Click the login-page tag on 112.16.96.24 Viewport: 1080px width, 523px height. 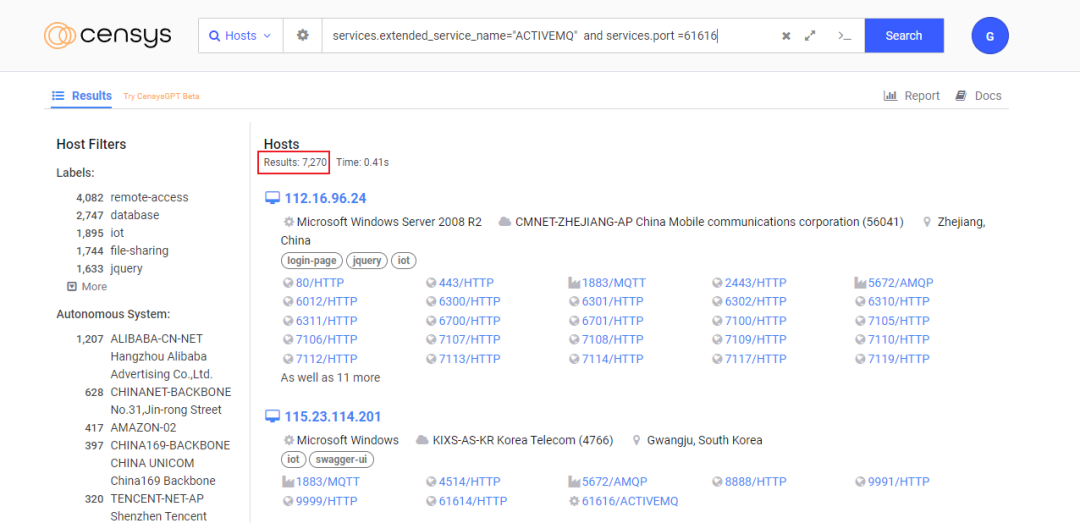point(311,260)
